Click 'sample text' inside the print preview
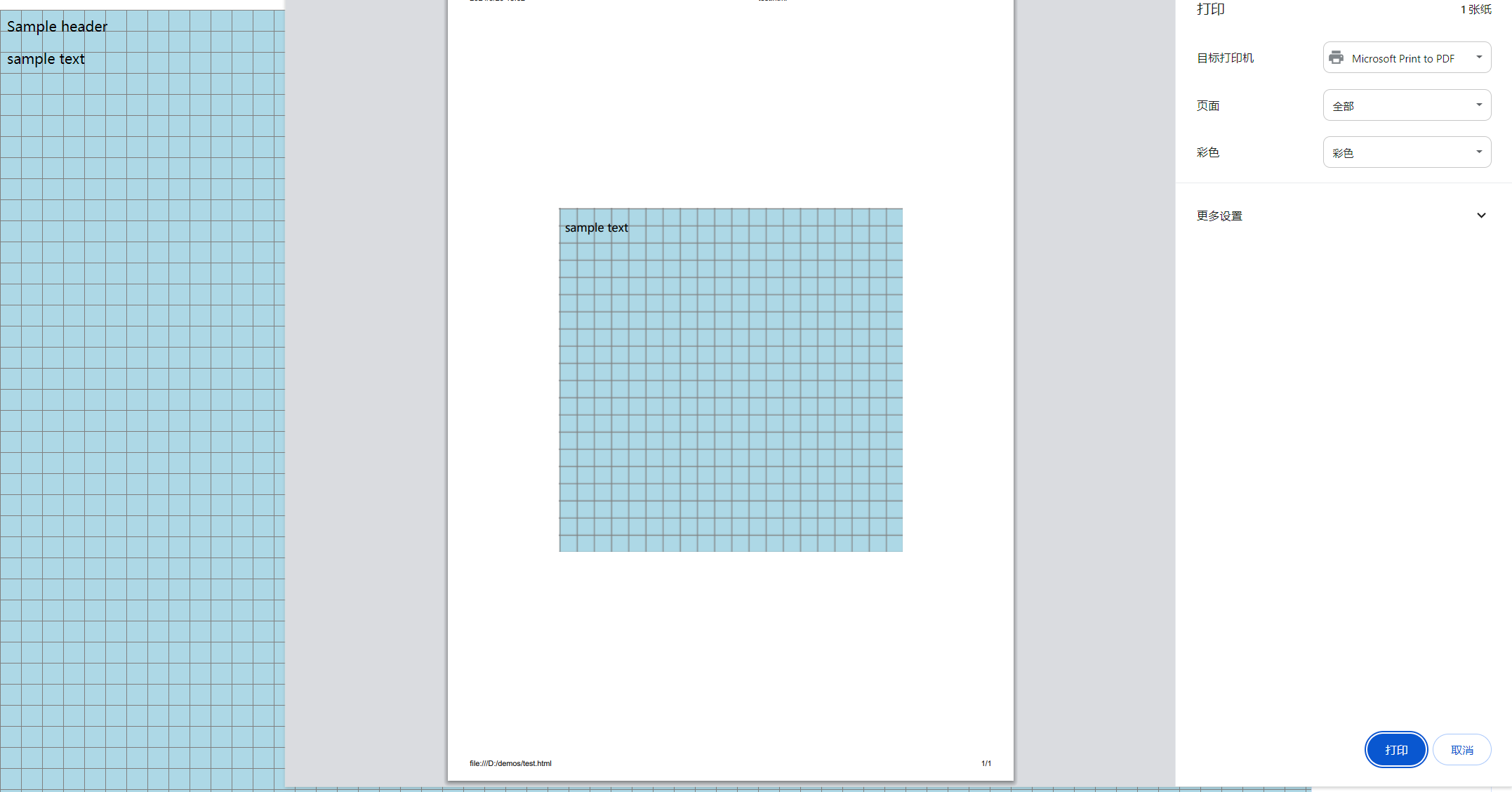Image resolution: width=1512 pixels, height=792 pixels. [x=596, y=227]
